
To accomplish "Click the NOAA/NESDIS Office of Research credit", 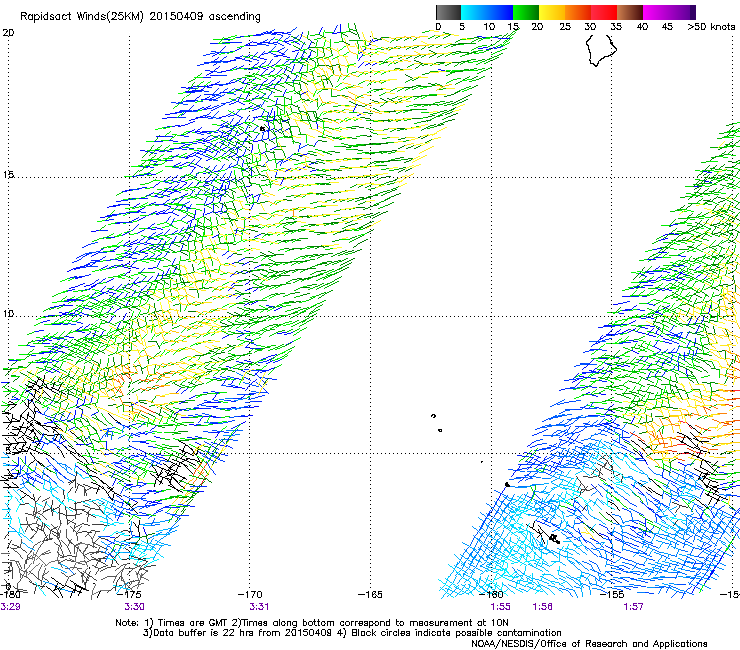I will pyautogui.click(x=589, y=644).
